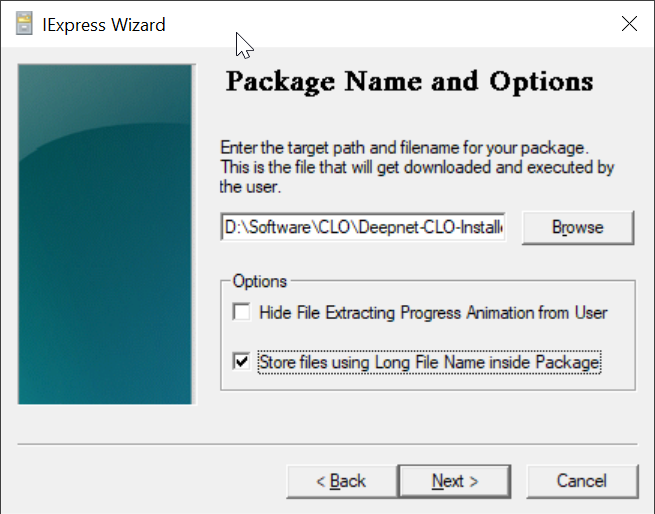Click the Store files using Long File Name label
The width and height of the screenshot is (655, 514).
click(429, 362)
